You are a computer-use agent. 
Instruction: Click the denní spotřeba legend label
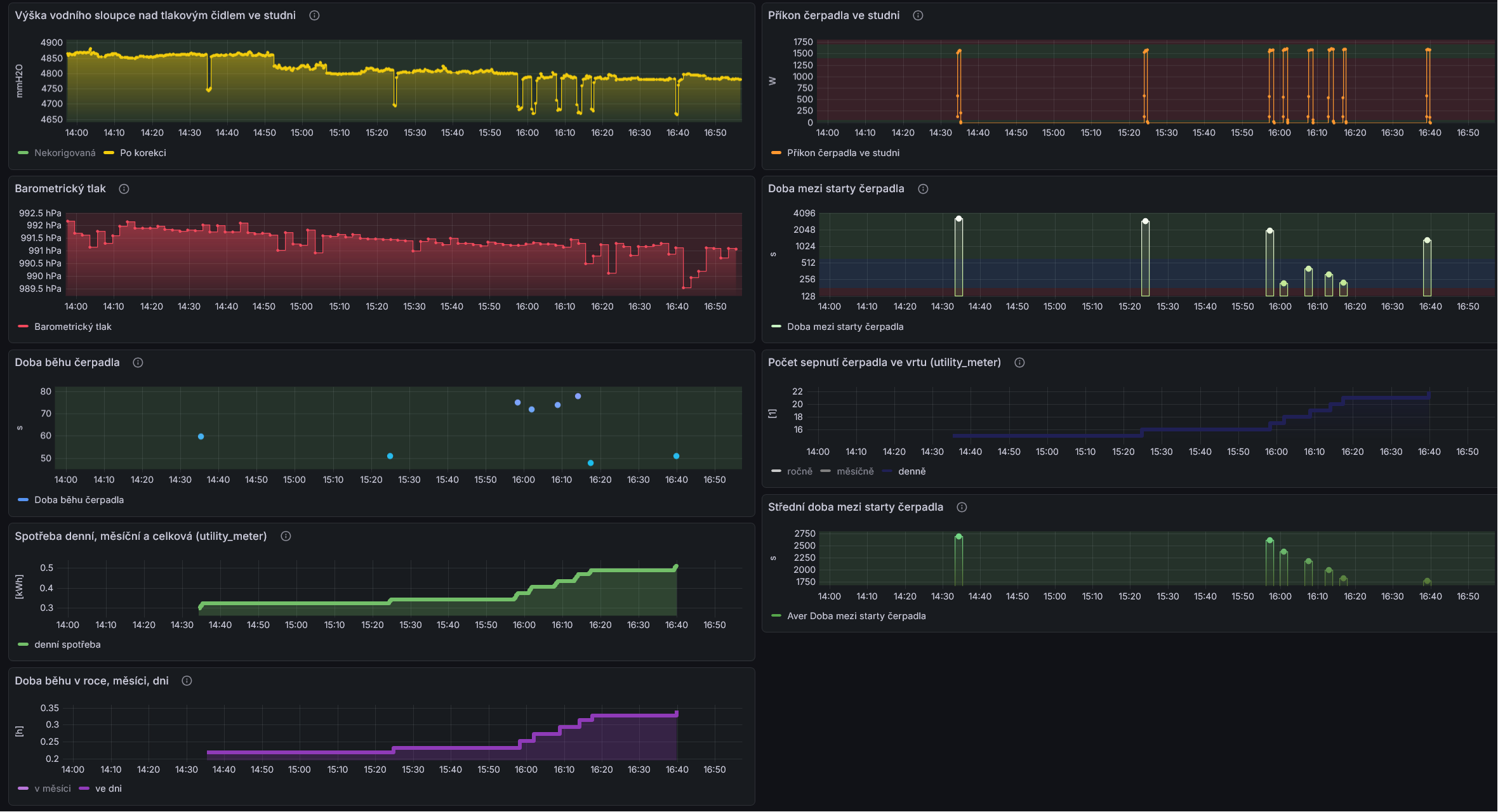click(67, 645)
